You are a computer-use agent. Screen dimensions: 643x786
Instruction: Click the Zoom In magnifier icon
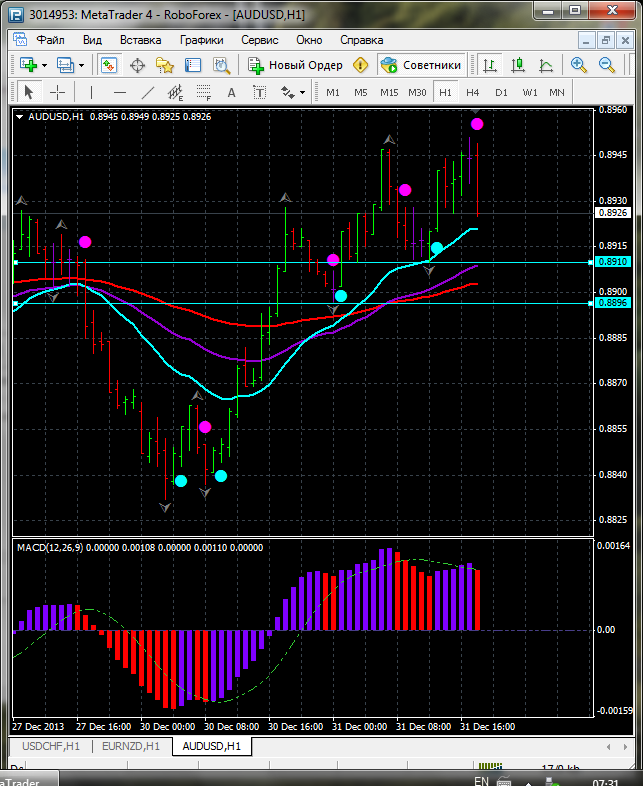coord(579,65)
